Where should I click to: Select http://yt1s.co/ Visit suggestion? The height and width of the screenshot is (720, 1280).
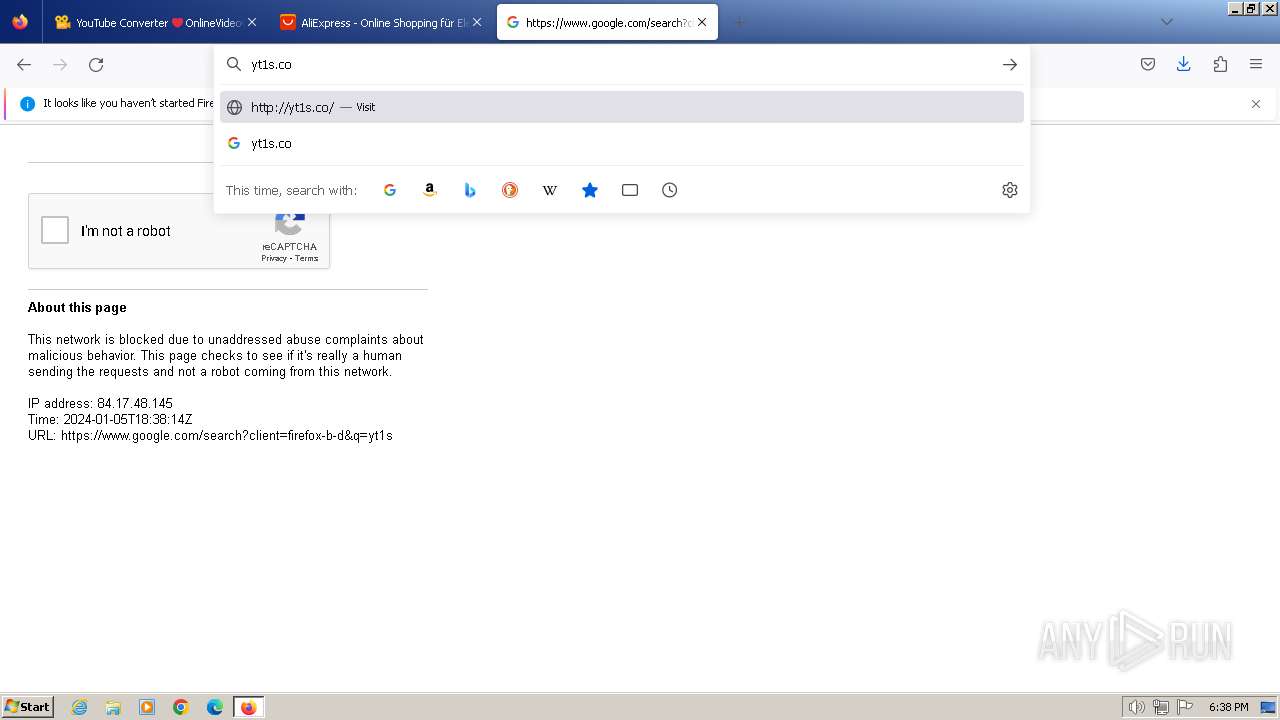pos(622,107)
